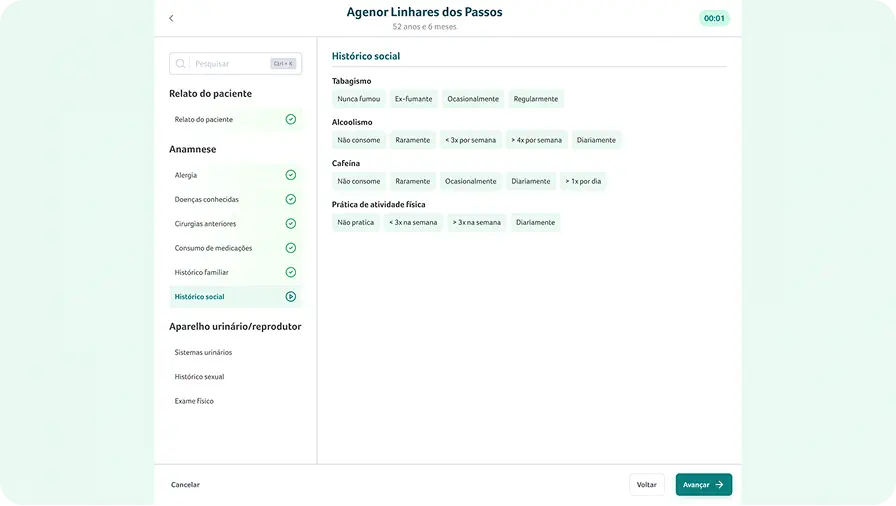Click the checkmark icon next to Histórico familiar

[x=291, y=272]
